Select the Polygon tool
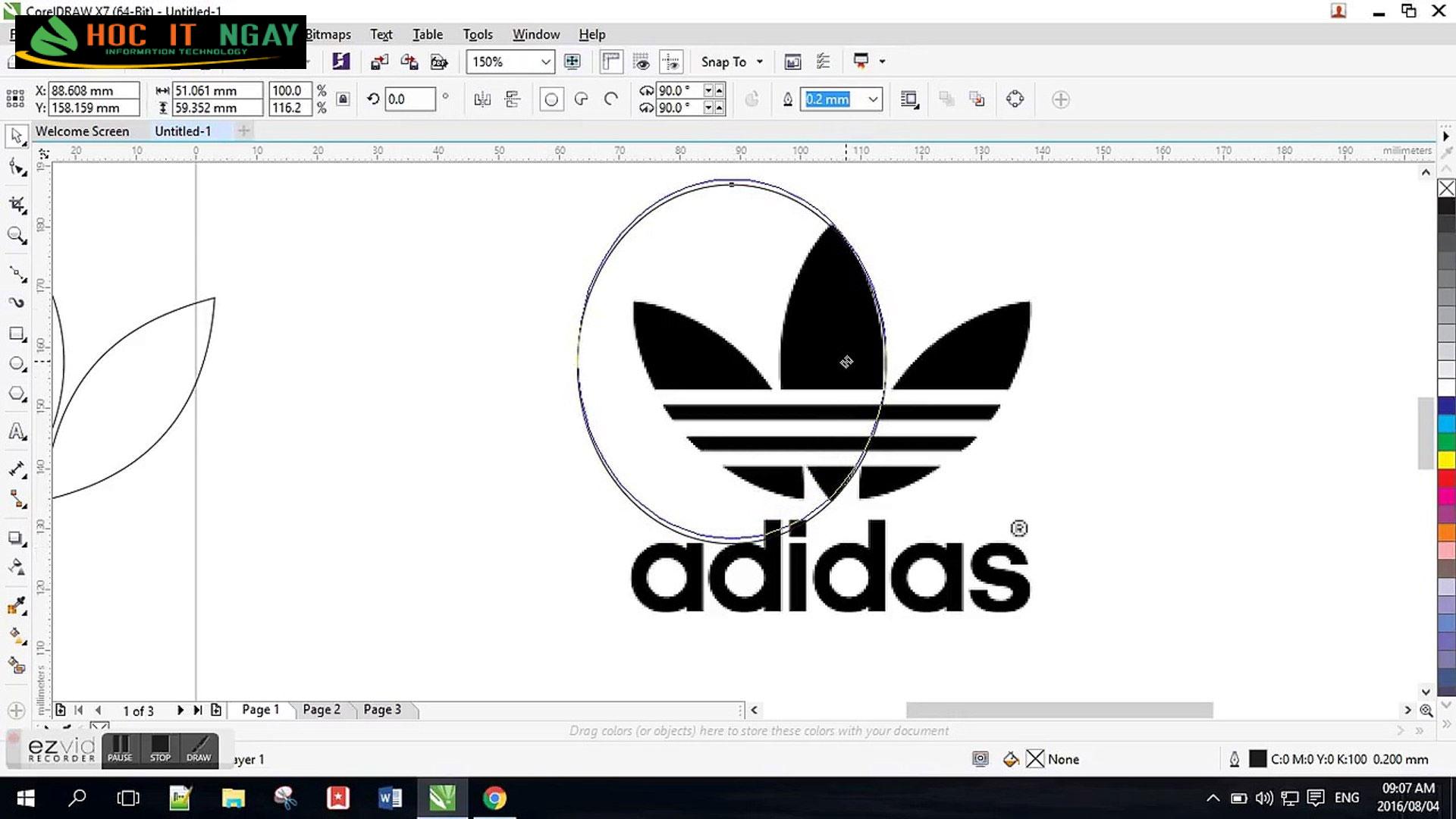The width and height of the screenshot is (1456, 819). (16, 394)
